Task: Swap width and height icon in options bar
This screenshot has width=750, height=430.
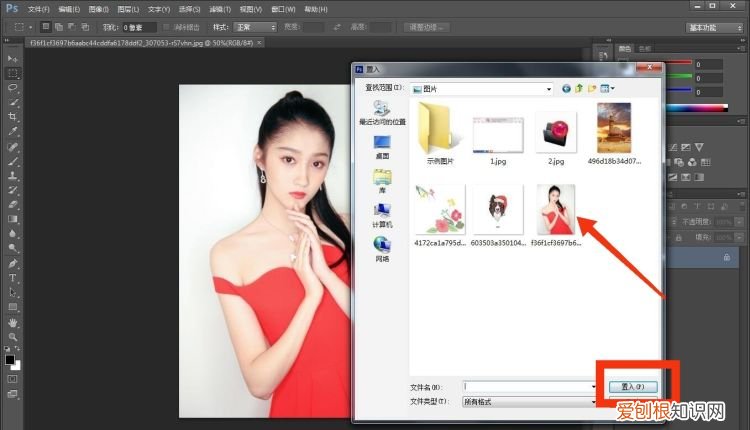Action: pyautogui.click(x=337, y=27)
